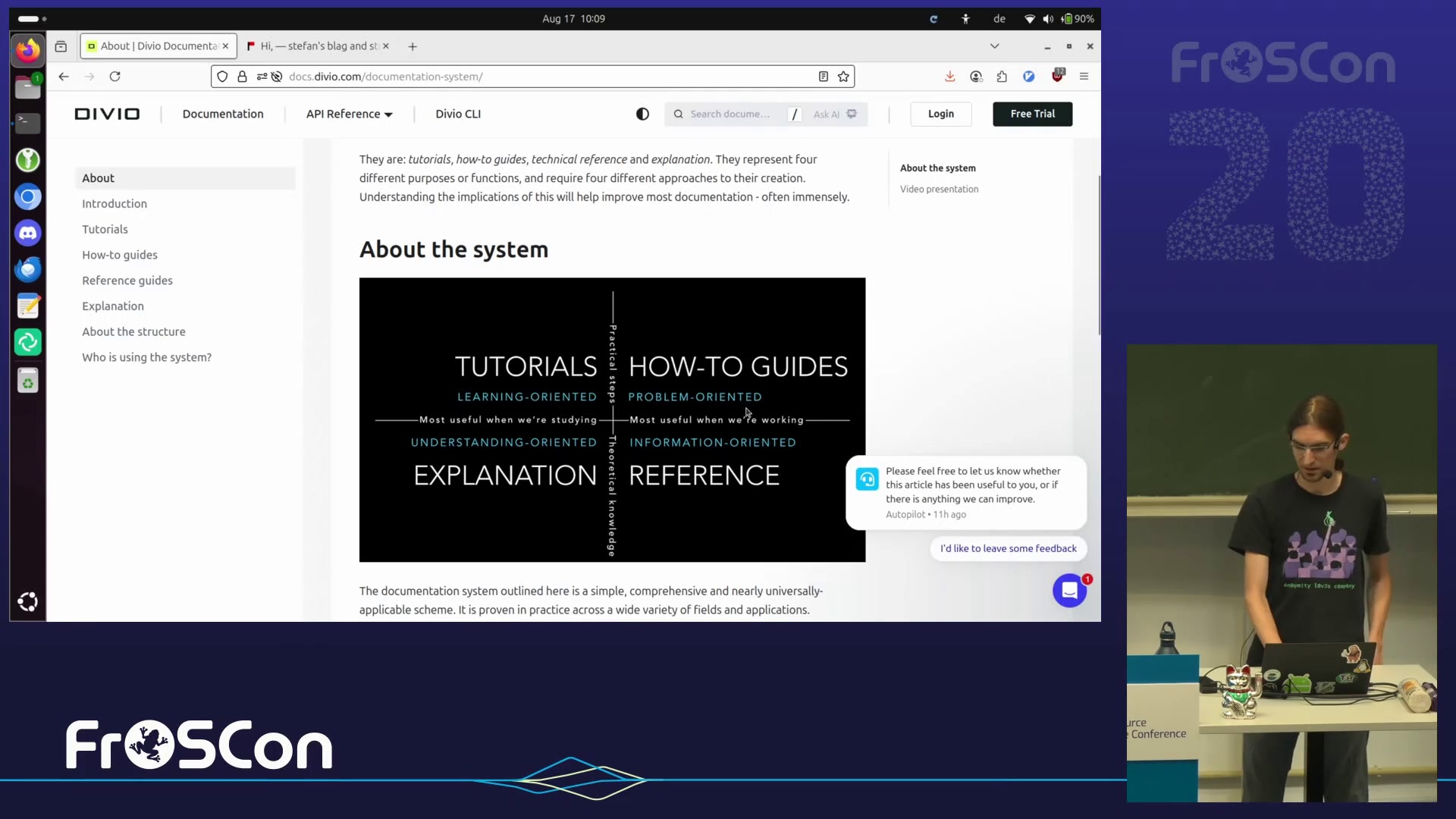Open Documentation nav item
The width and height of the screenshot is (1456, 819).
[x=223, y=114]
